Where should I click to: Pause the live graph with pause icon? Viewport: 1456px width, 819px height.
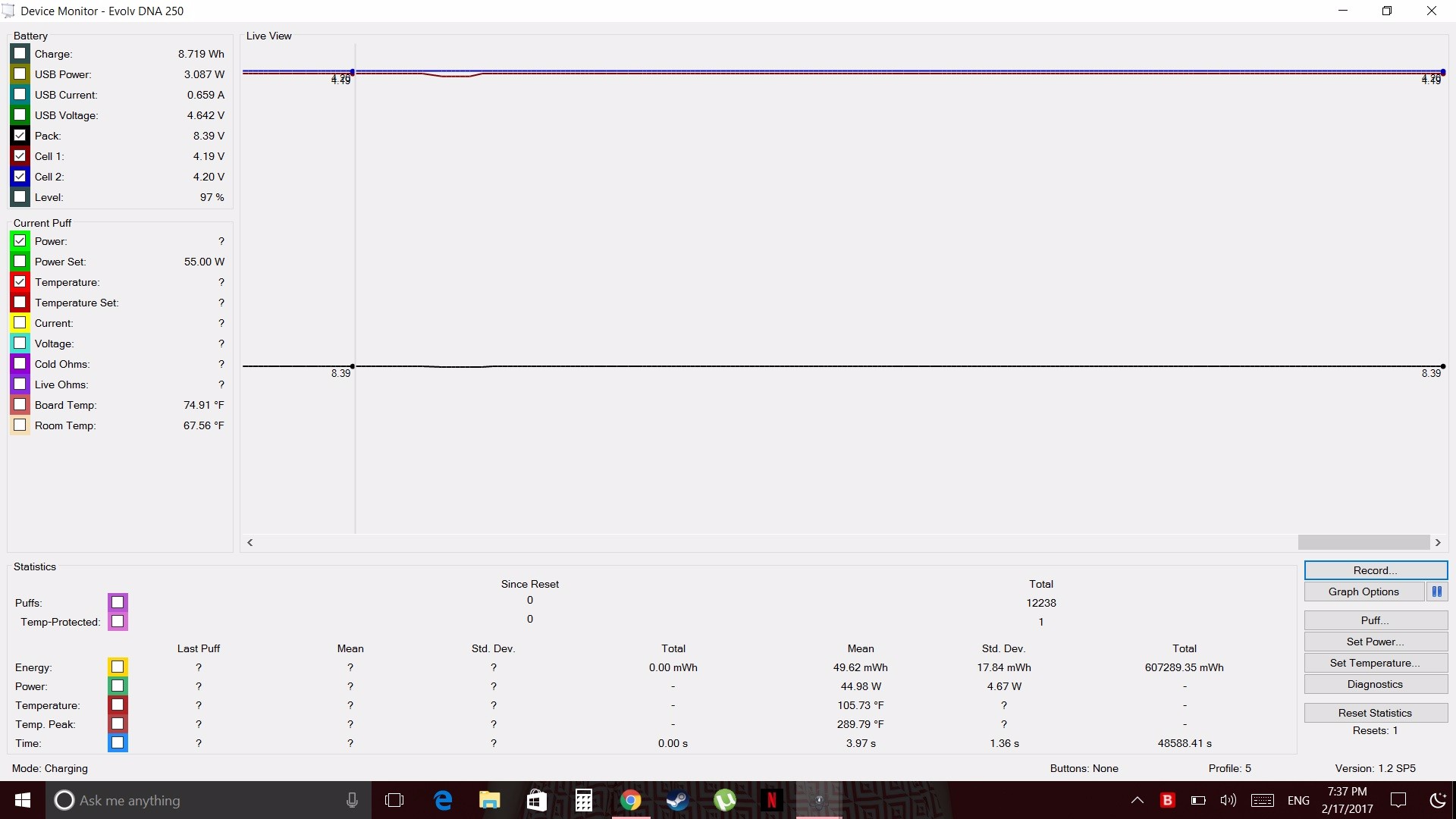pyautogui.click(x=1436, y=591)
